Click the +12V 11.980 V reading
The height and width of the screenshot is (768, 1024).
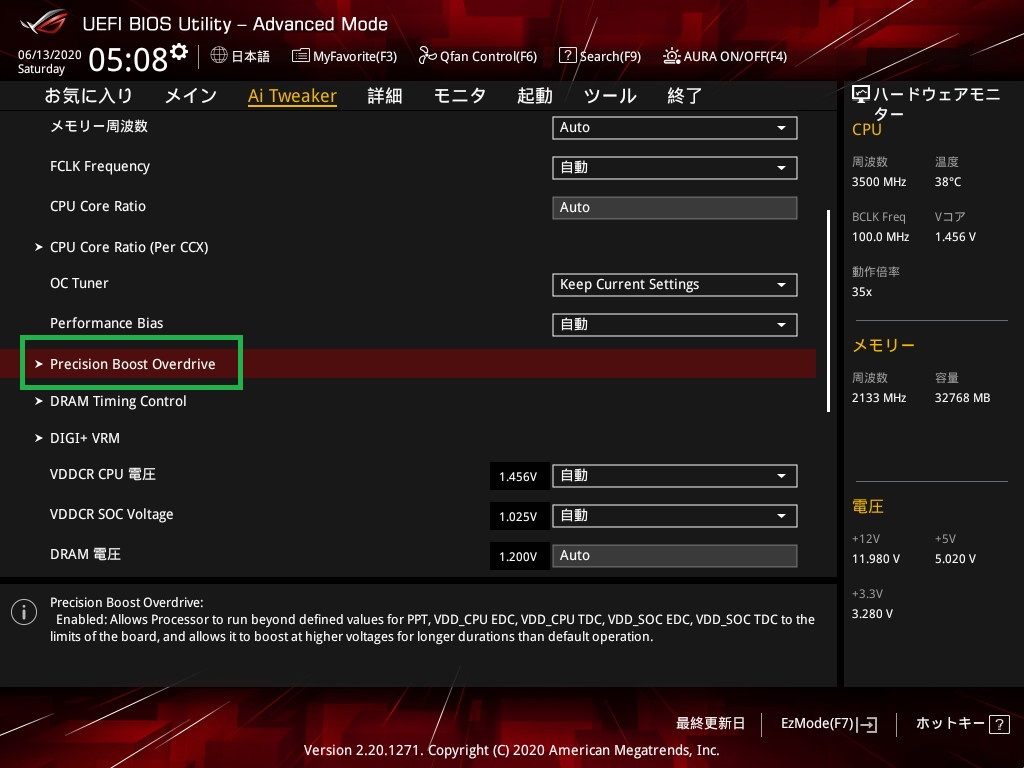pyautogui.click(x=876, y=559)
